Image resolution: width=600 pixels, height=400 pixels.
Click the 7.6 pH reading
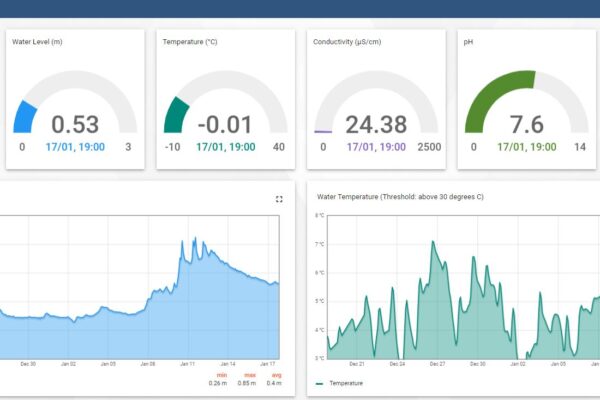pos(527,124)
